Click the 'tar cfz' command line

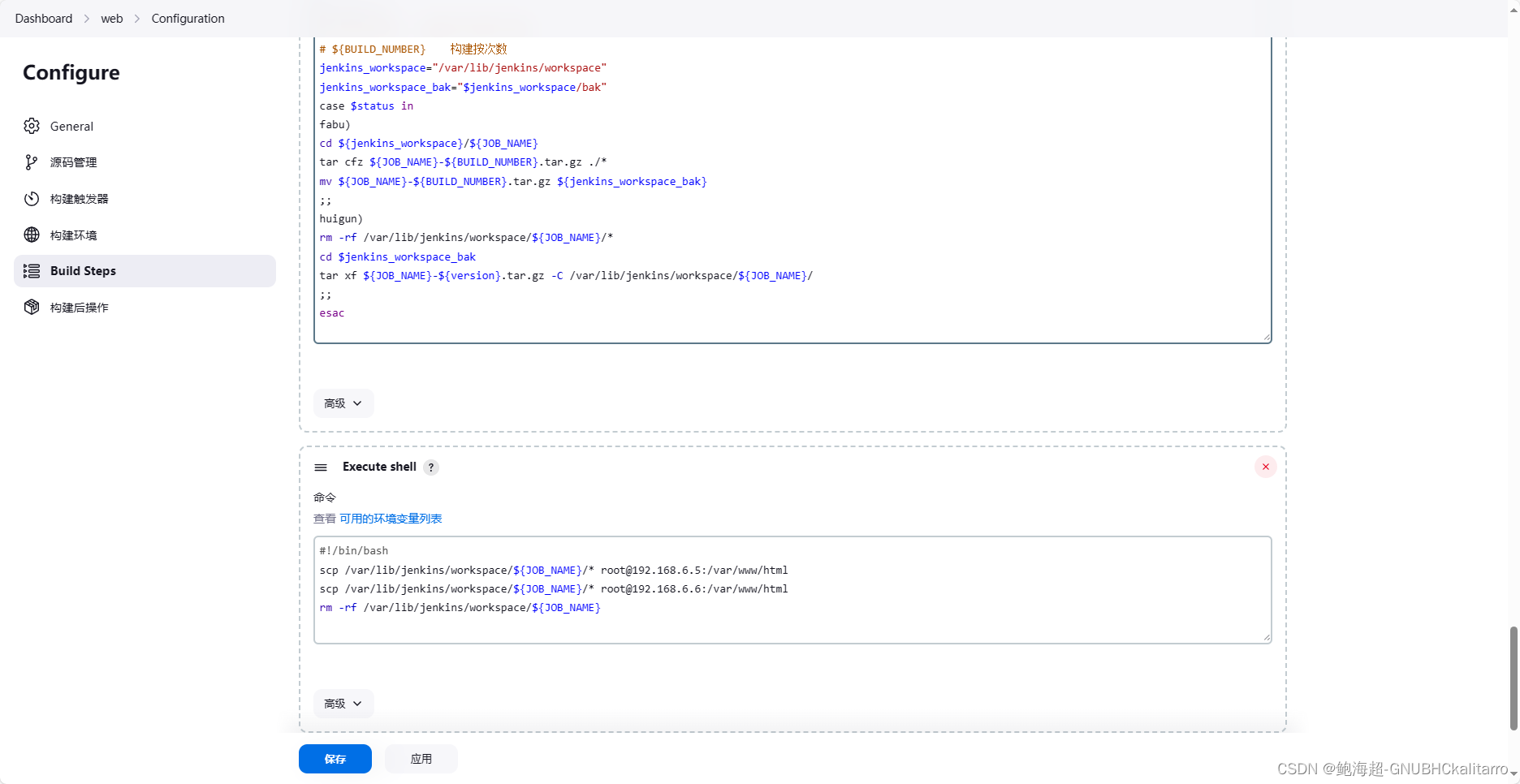coord(463,162)
